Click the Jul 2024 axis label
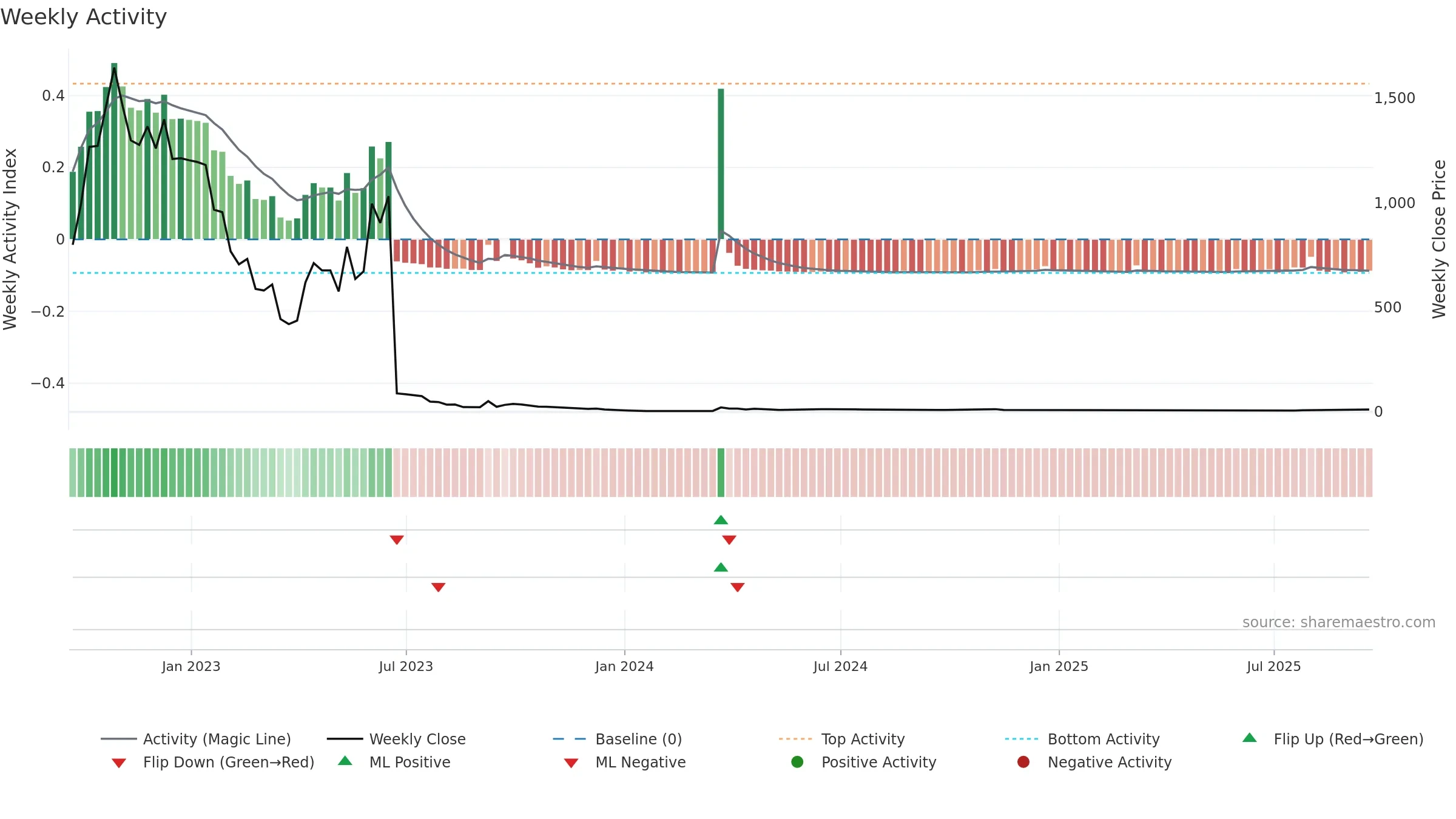This screenshot has width=1456, height=819. coord(840,667)
